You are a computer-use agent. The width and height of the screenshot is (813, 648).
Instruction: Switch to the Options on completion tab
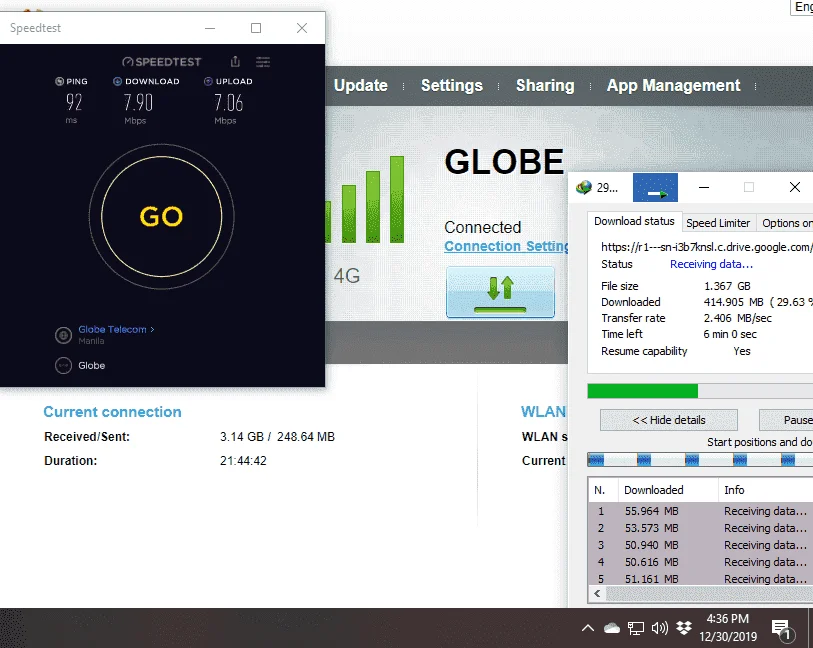point(785,223)
